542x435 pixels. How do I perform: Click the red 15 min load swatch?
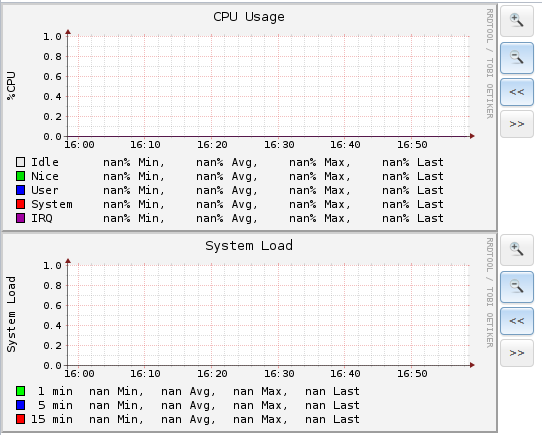click(x=20, y=419)
